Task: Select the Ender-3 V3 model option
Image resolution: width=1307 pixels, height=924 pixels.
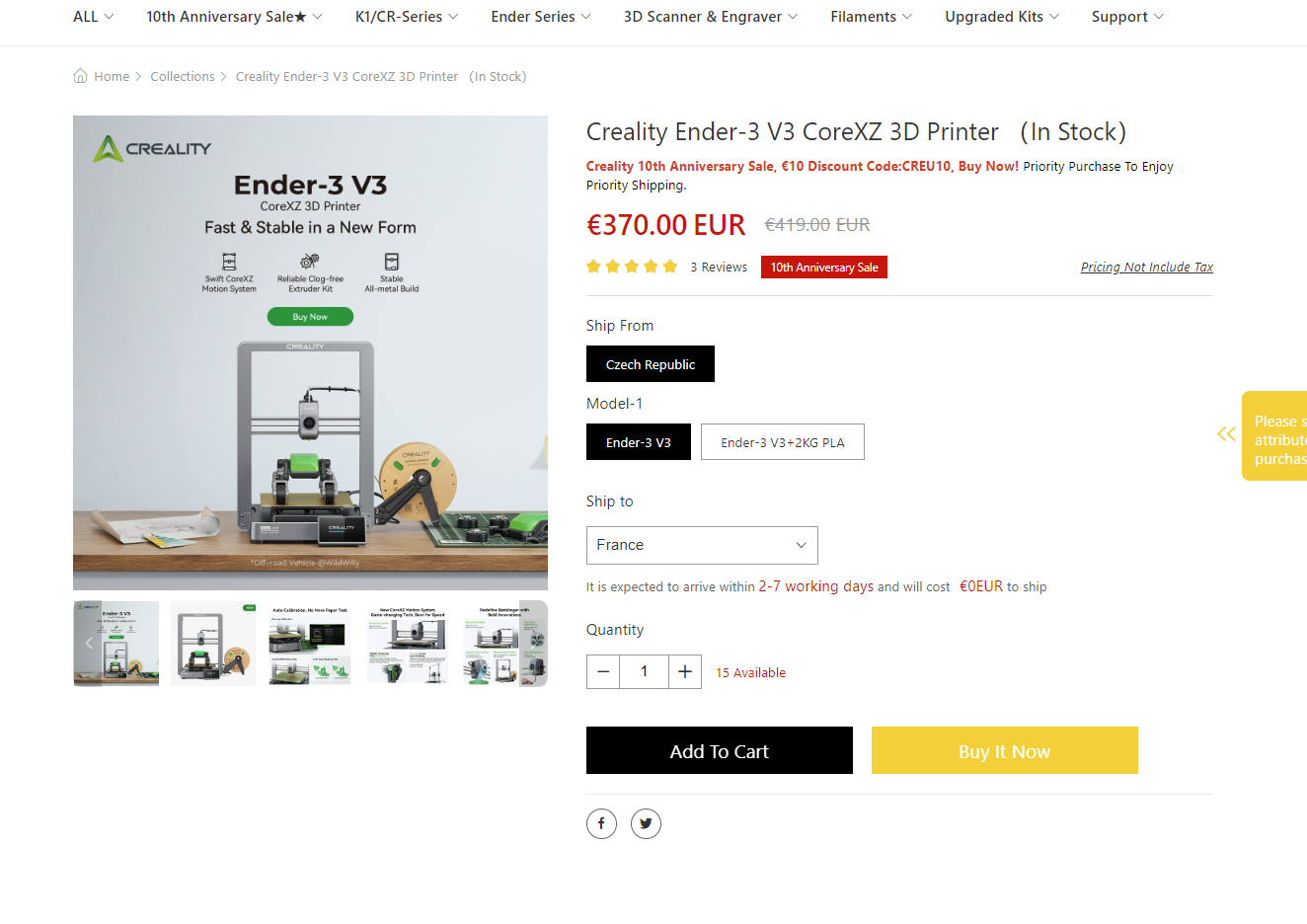Action: click(x=639, y=442)
